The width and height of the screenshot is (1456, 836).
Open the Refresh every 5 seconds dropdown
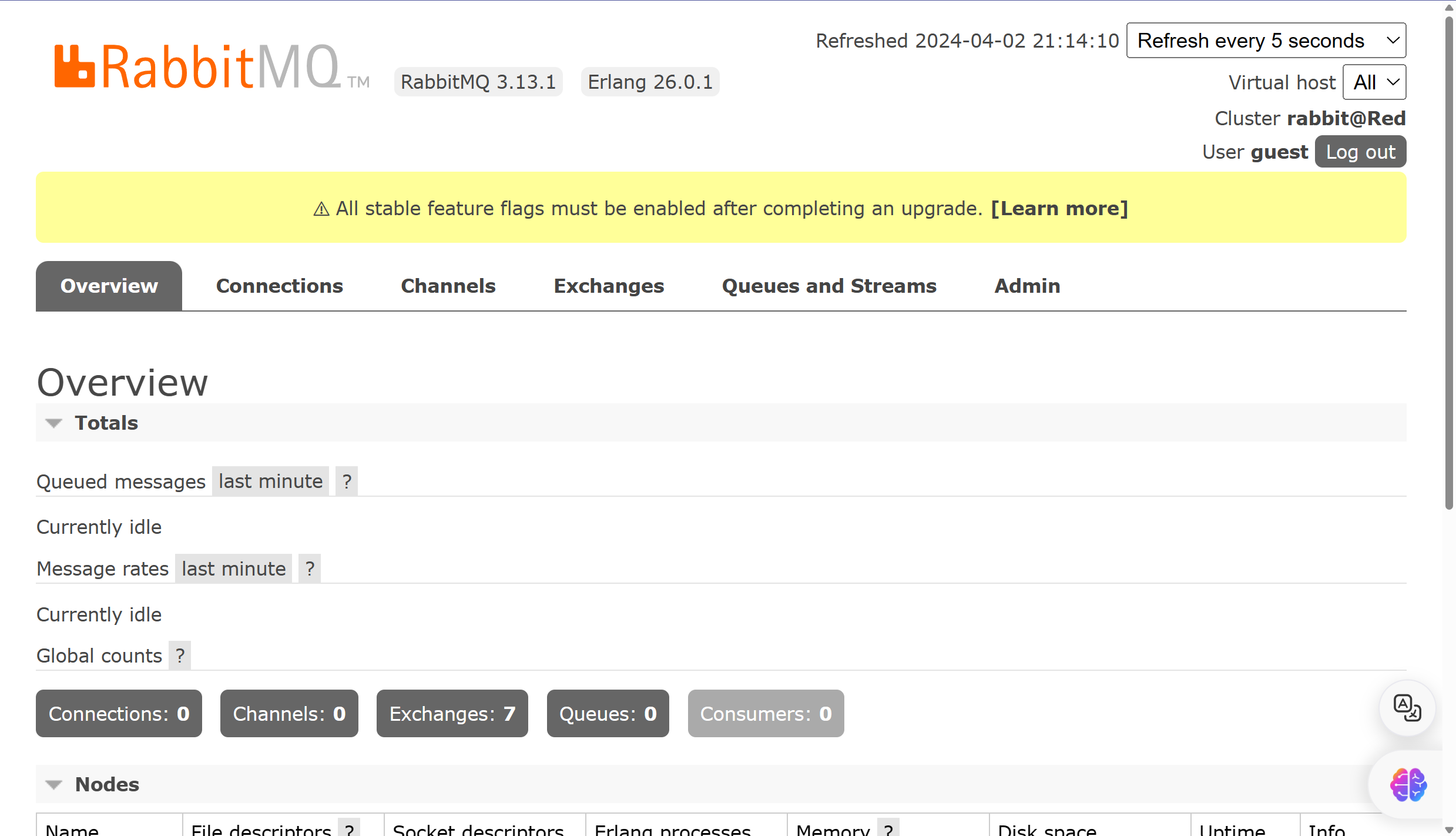pyautogui.click(x=1266, y=41)
